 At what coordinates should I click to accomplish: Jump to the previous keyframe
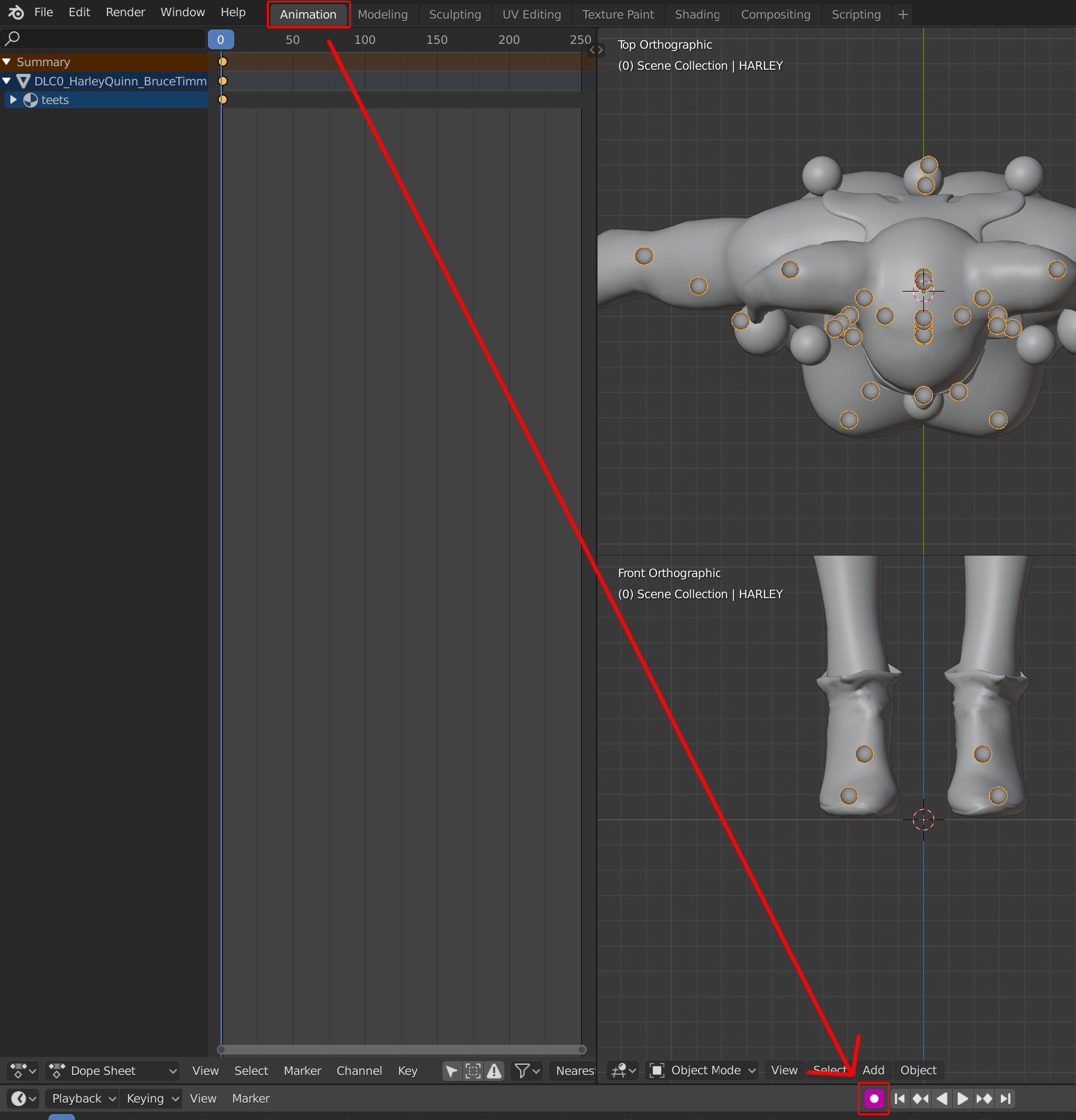click(920, 1099)
